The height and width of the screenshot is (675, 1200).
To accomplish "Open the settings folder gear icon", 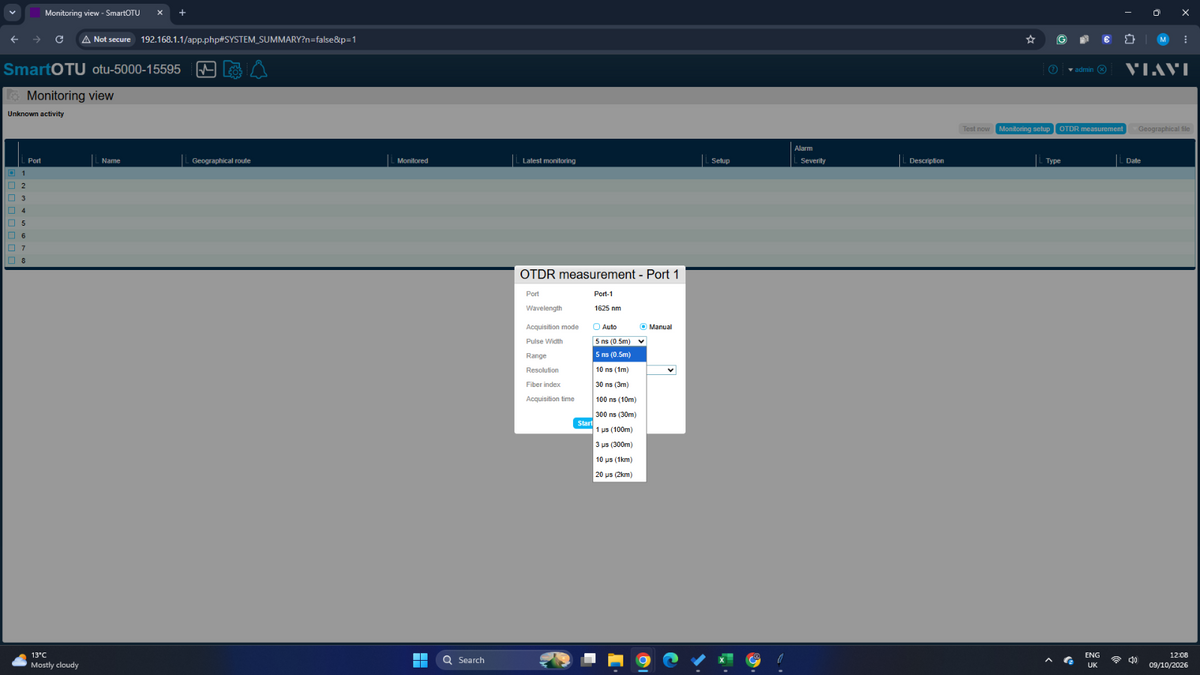I will pyautogui.click(x=232, y=70).
